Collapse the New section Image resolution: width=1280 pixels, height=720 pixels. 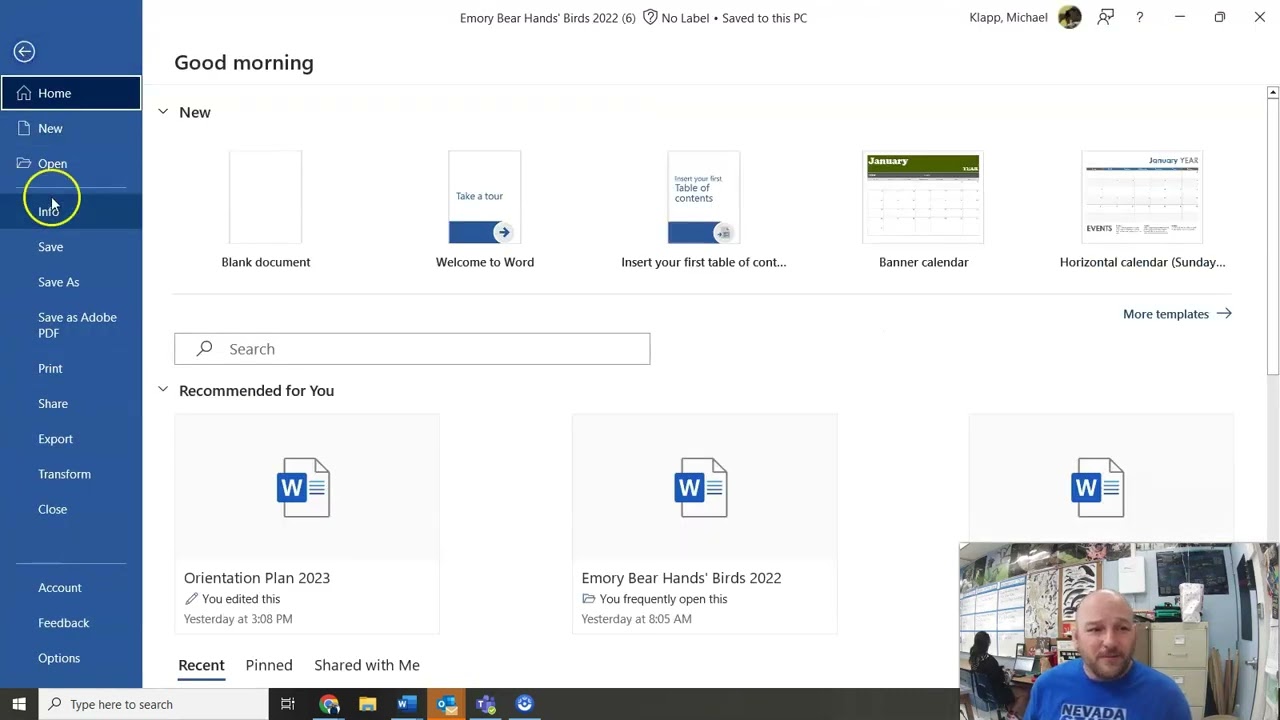point(163,112)
